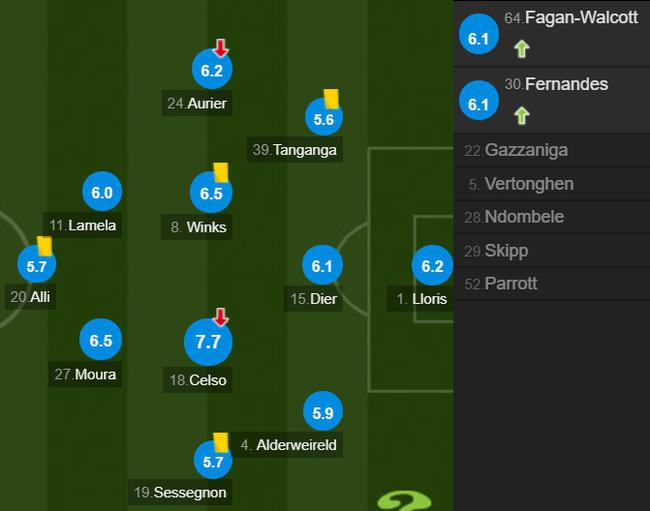
Task: Click Aurier's red substitution arrow icon
Action: pos(221,47)
